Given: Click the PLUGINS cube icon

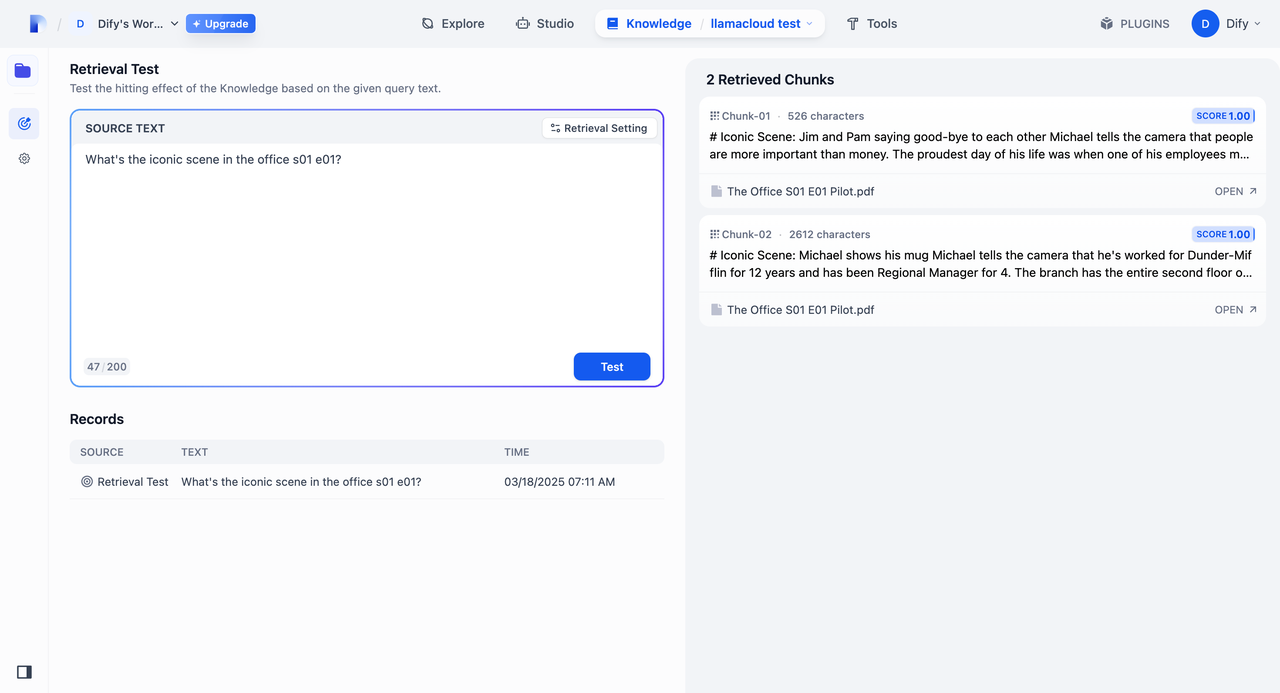Looking at the screenshot, I should [x=1106, y=24].
